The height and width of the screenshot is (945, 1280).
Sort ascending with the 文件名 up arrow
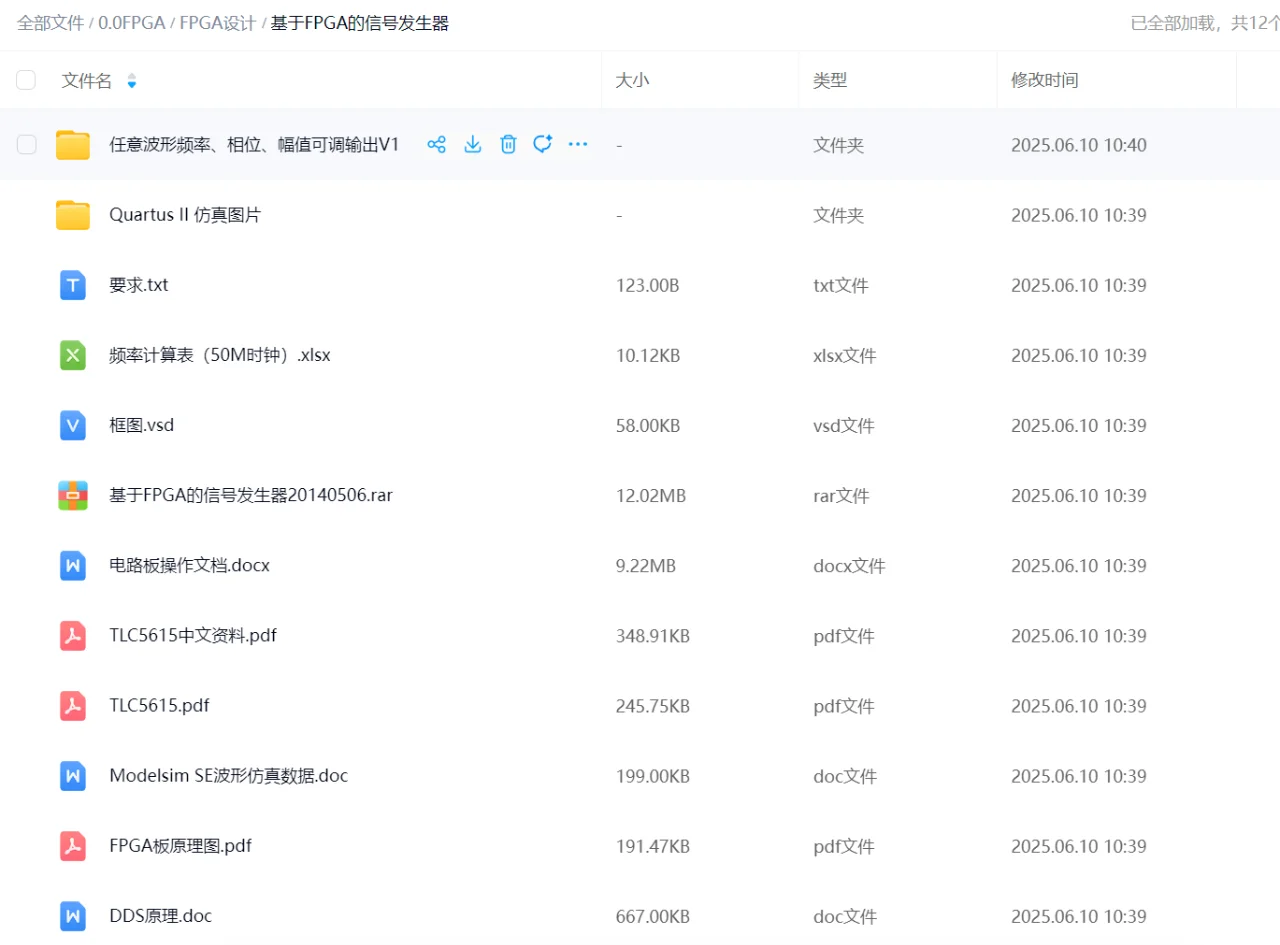tap(131, 75)
